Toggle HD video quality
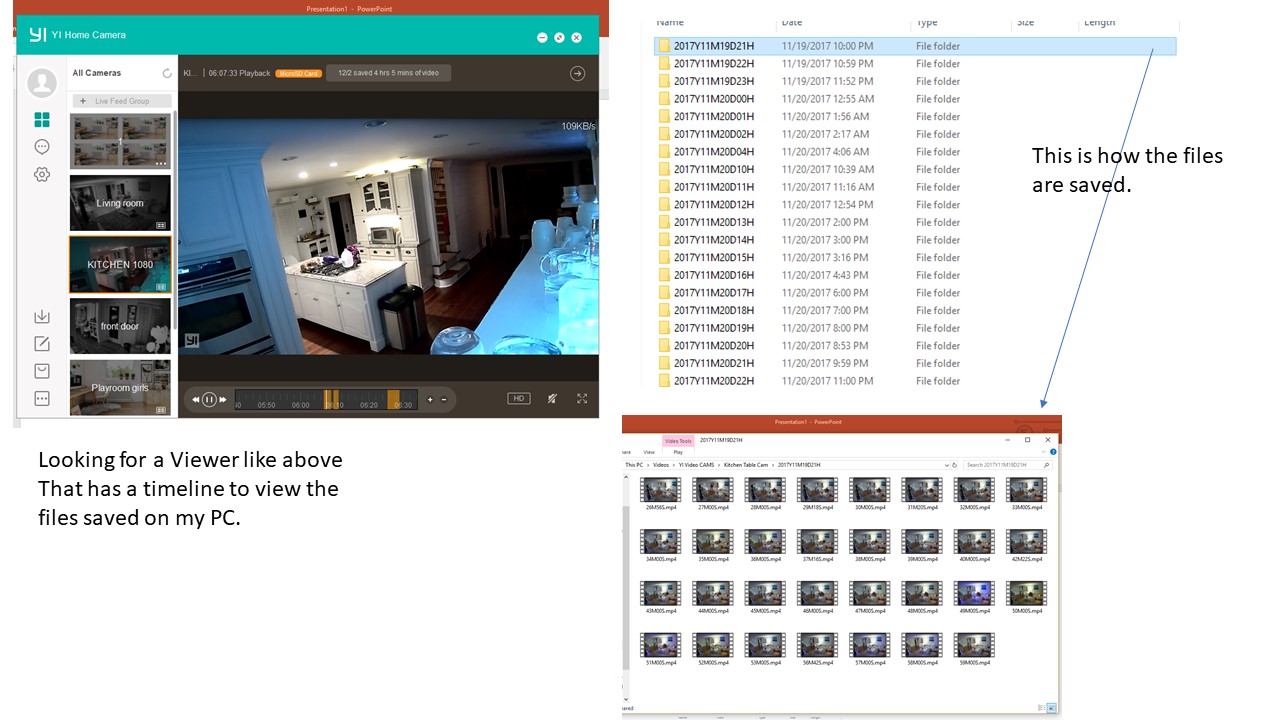This screenshot has height=720, width=1280. (x=518, y=398)
